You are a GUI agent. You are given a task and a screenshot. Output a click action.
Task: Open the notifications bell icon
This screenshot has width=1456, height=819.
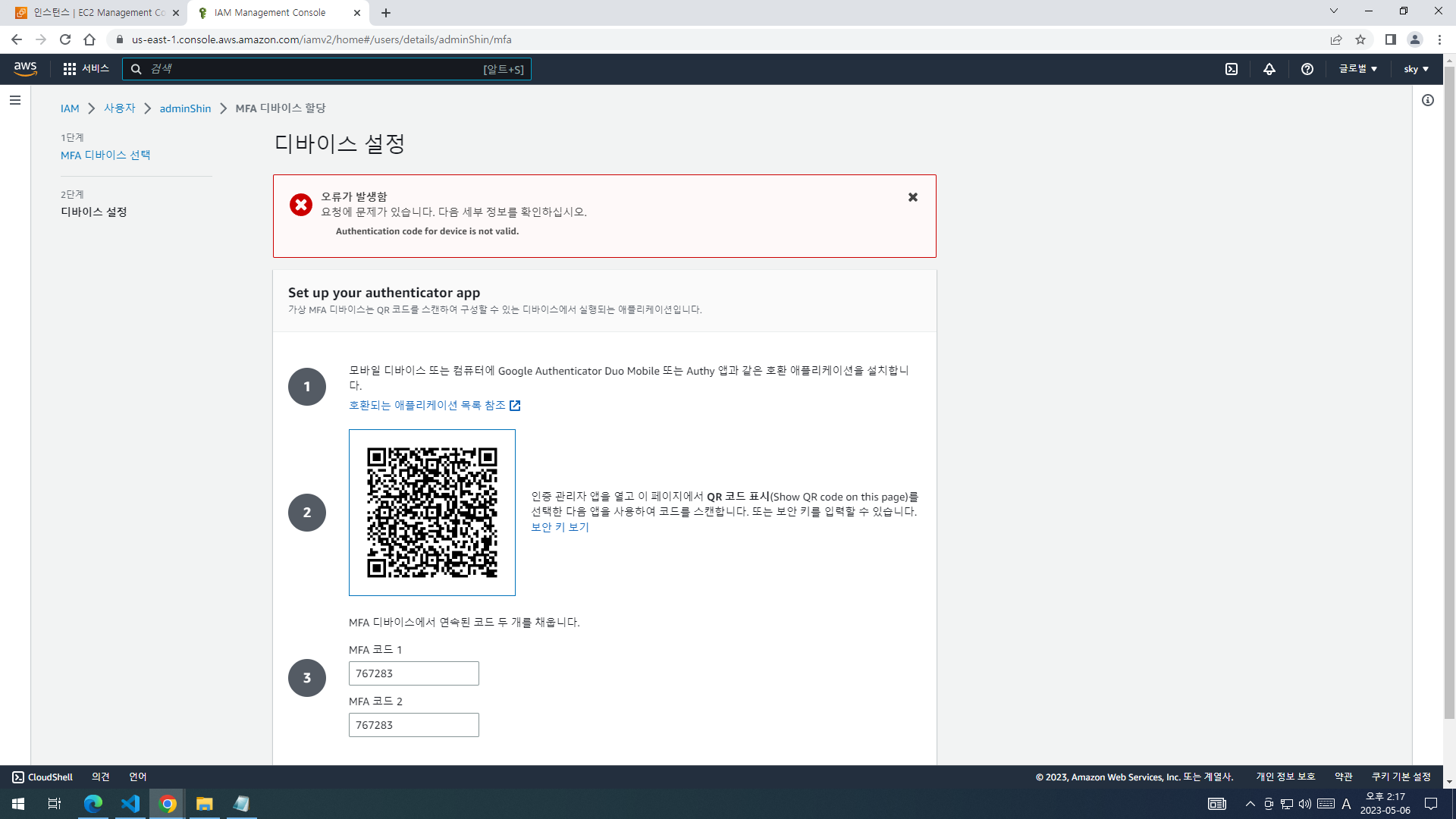pos(1269,69)
